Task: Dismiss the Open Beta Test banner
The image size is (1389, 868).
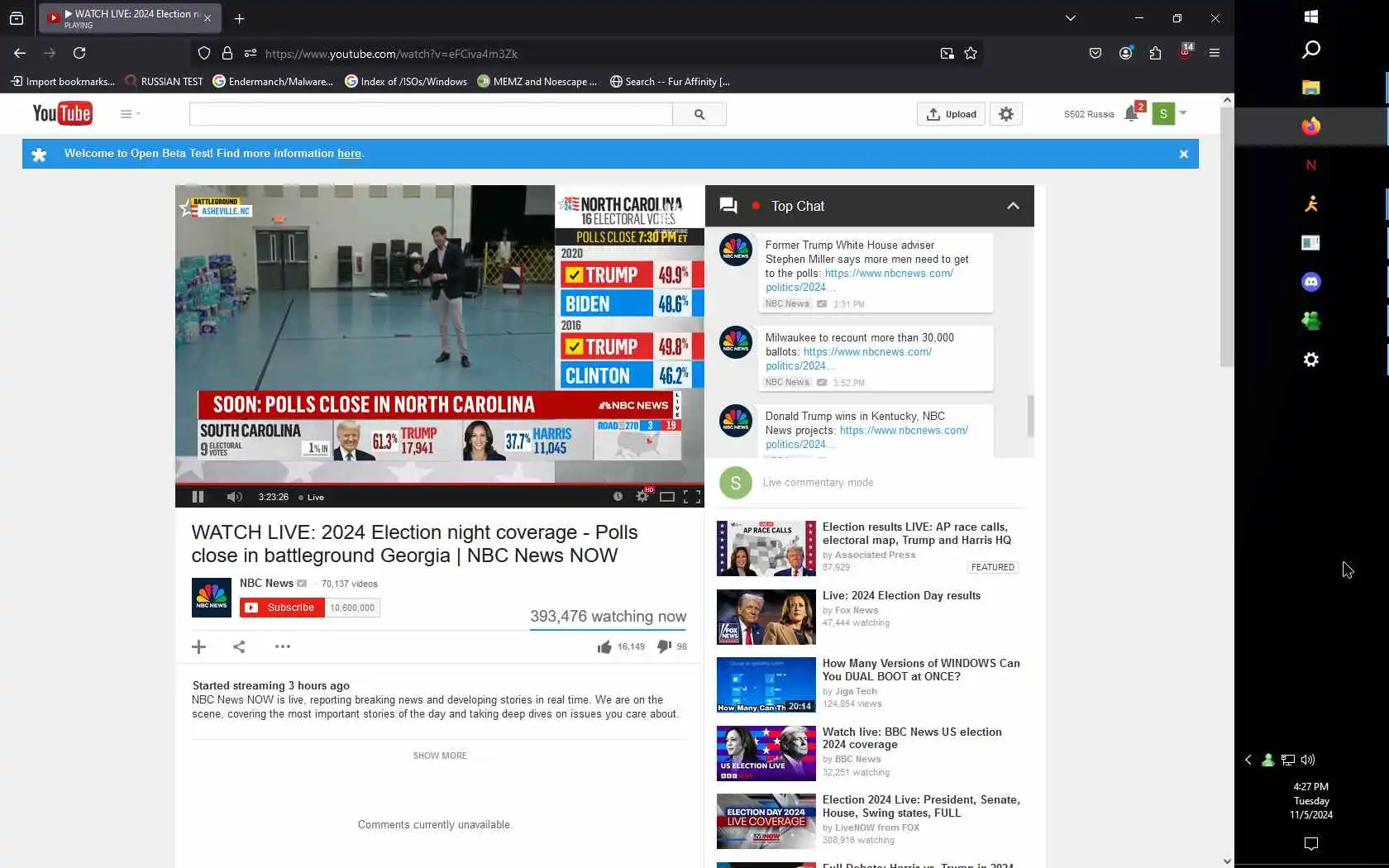Action: tap(1184, 154)
